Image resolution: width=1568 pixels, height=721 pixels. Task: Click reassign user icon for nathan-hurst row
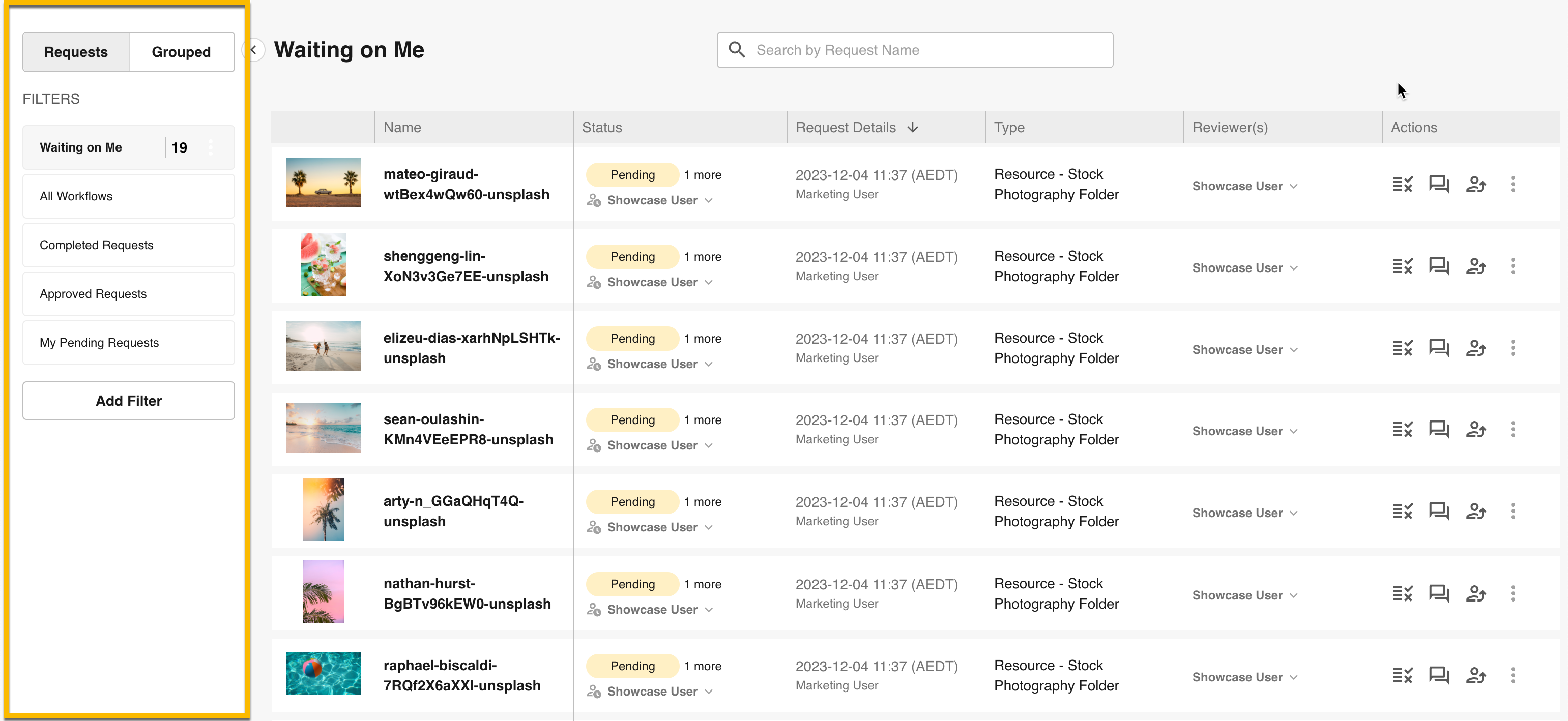coord(1475,593)
